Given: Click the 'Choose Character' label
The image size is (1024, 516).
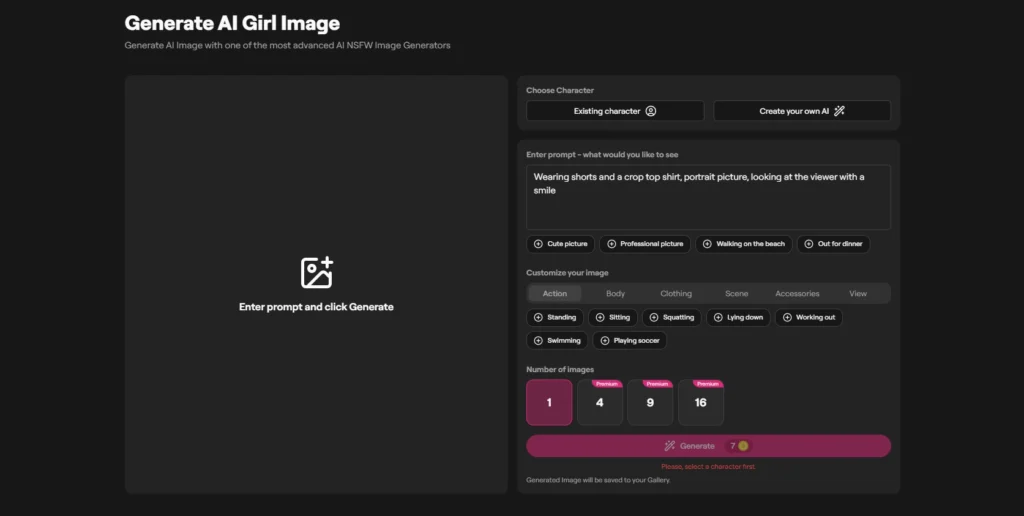Looking at the screenshot, I should tap(560, 90).
